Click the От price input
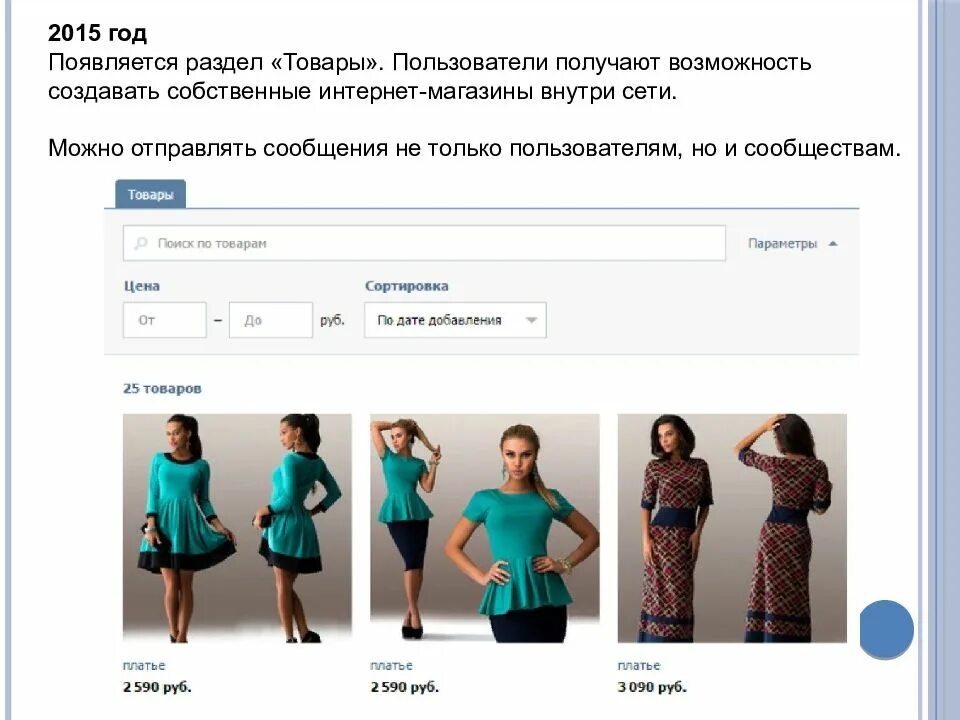This screenshot has height=720, width=960. (165, 320)
